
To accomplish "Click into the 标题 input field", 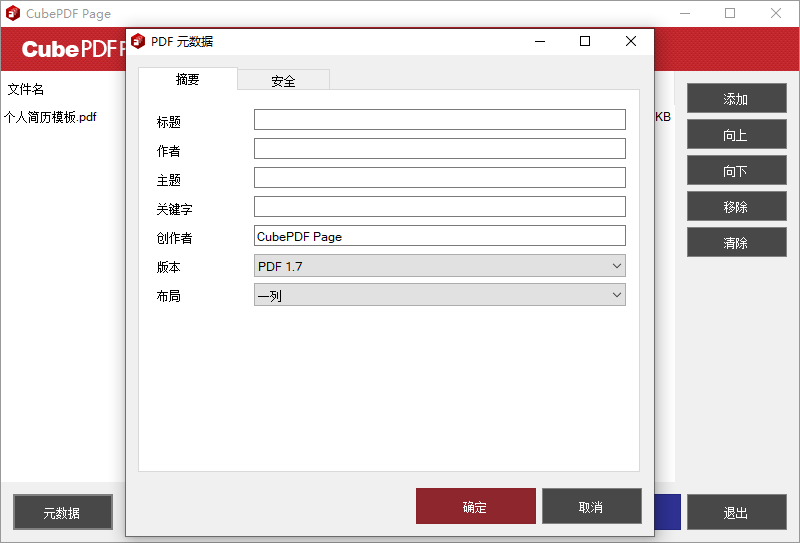I will (440, 119).
